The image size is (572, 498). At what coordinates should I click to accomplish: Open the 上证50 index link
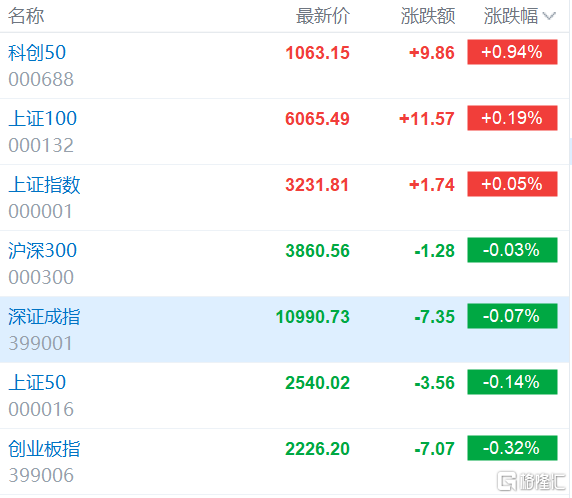37,383
